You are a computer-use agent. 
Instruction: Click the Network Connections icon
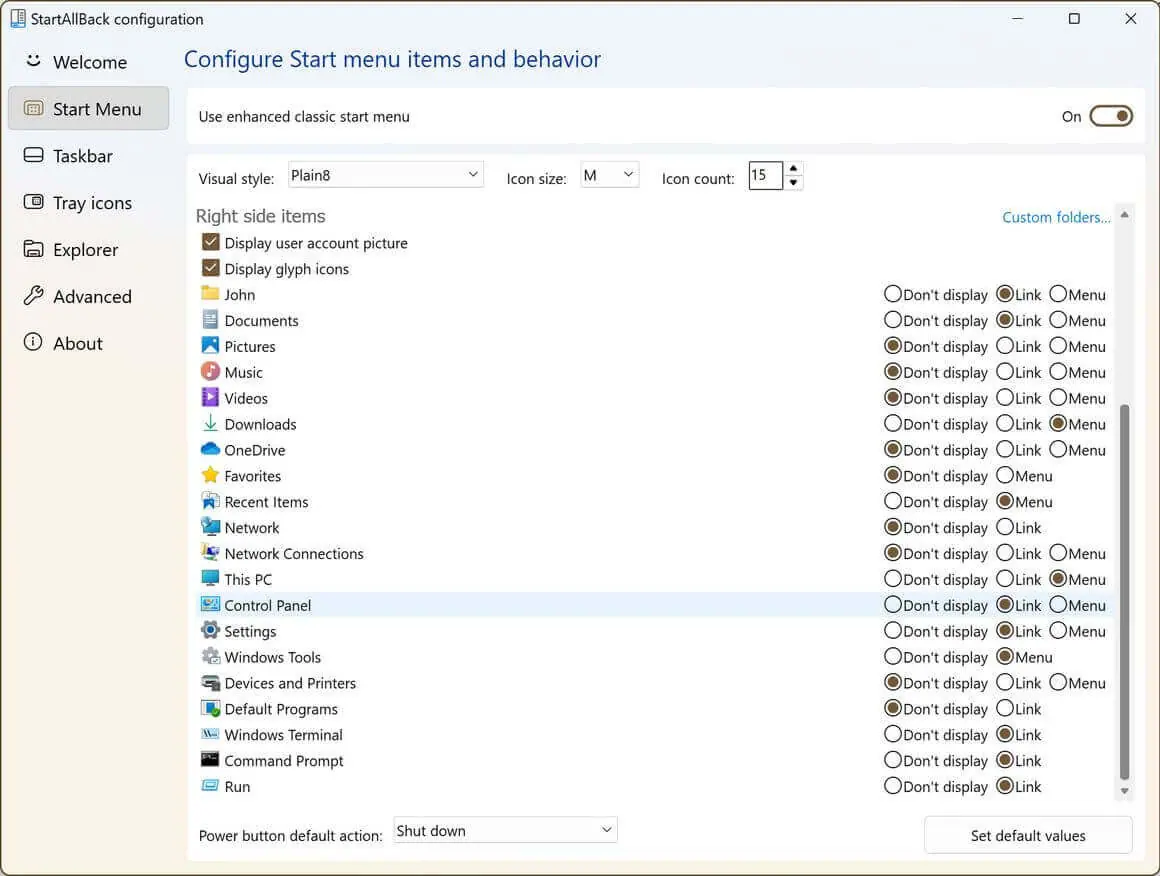click(210, 553)
